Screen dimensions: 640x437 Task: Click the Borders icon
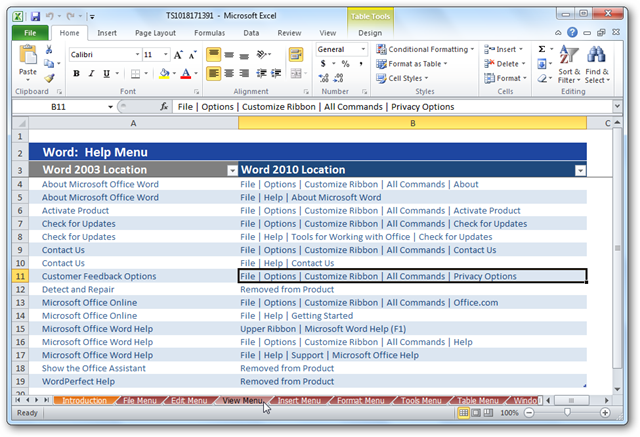[x=135, y=73]
